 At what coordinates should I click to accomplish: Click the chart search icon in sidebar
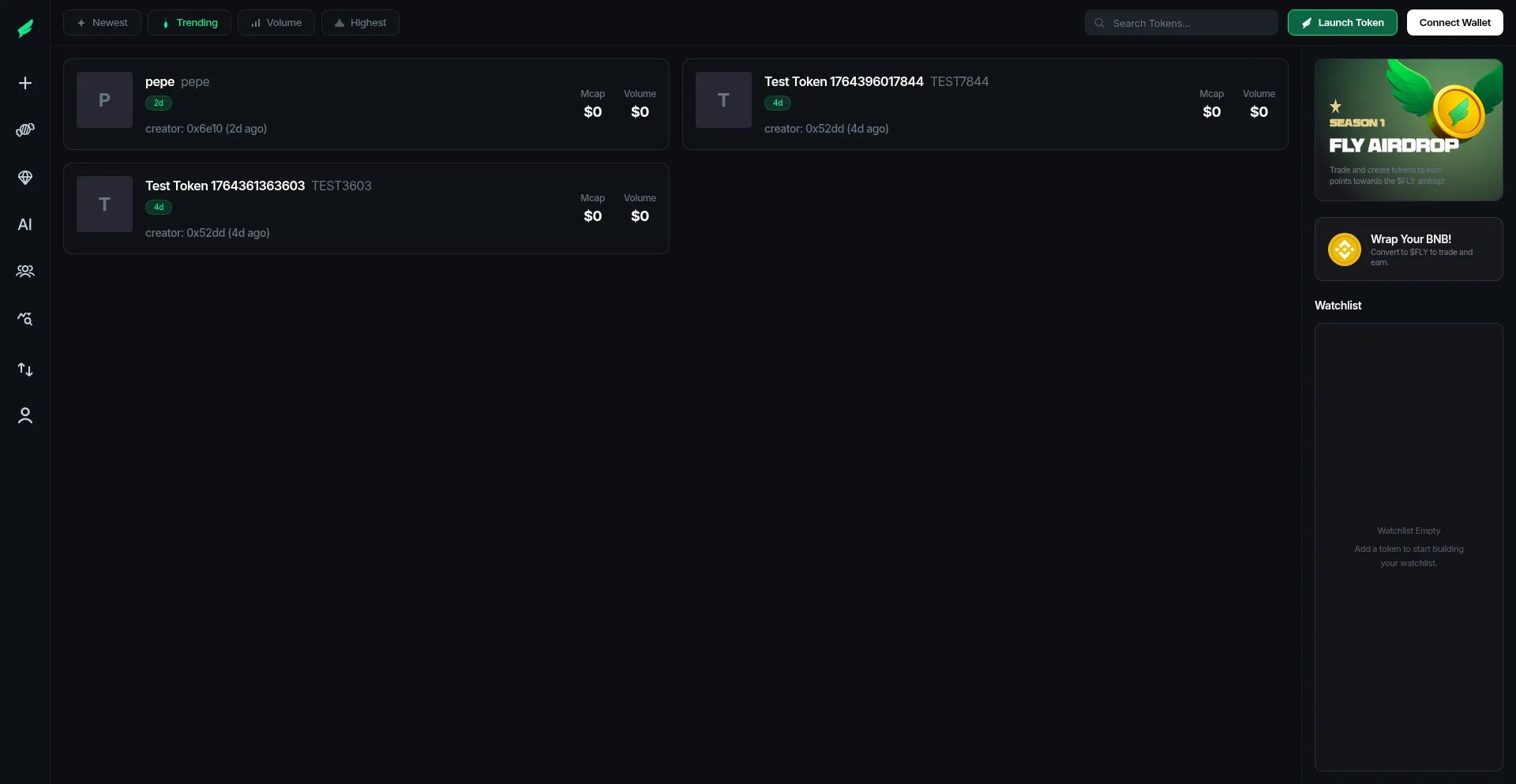tap(25, 319)
